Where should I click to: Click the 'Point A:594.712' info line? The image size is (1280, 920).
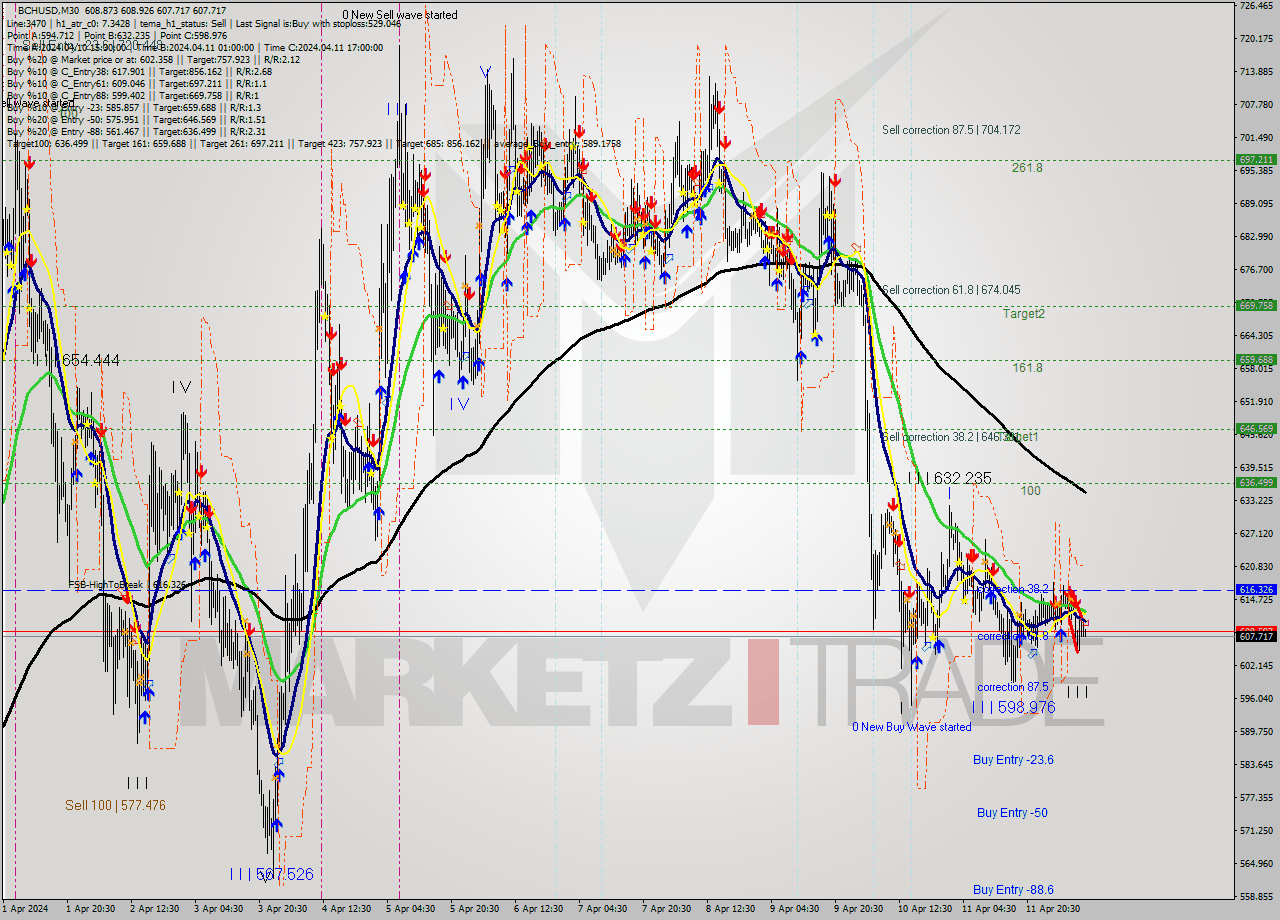[117, 35]
